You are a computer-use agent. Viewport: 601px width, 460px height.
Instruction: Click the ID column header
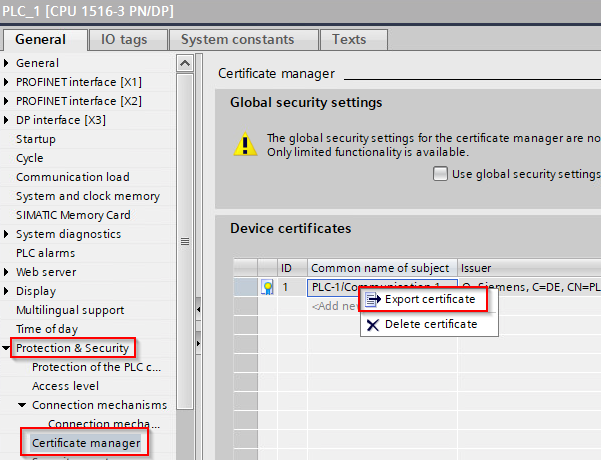(x=292, y=268)
